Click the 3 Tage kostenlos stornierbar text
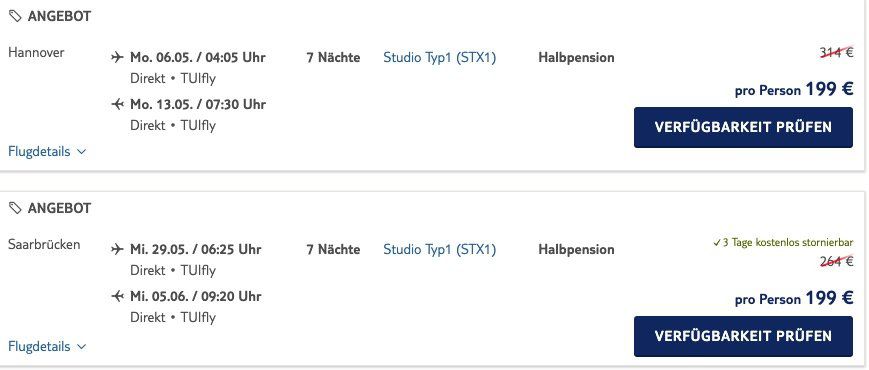The image size is (869, 370). point(788,243)
